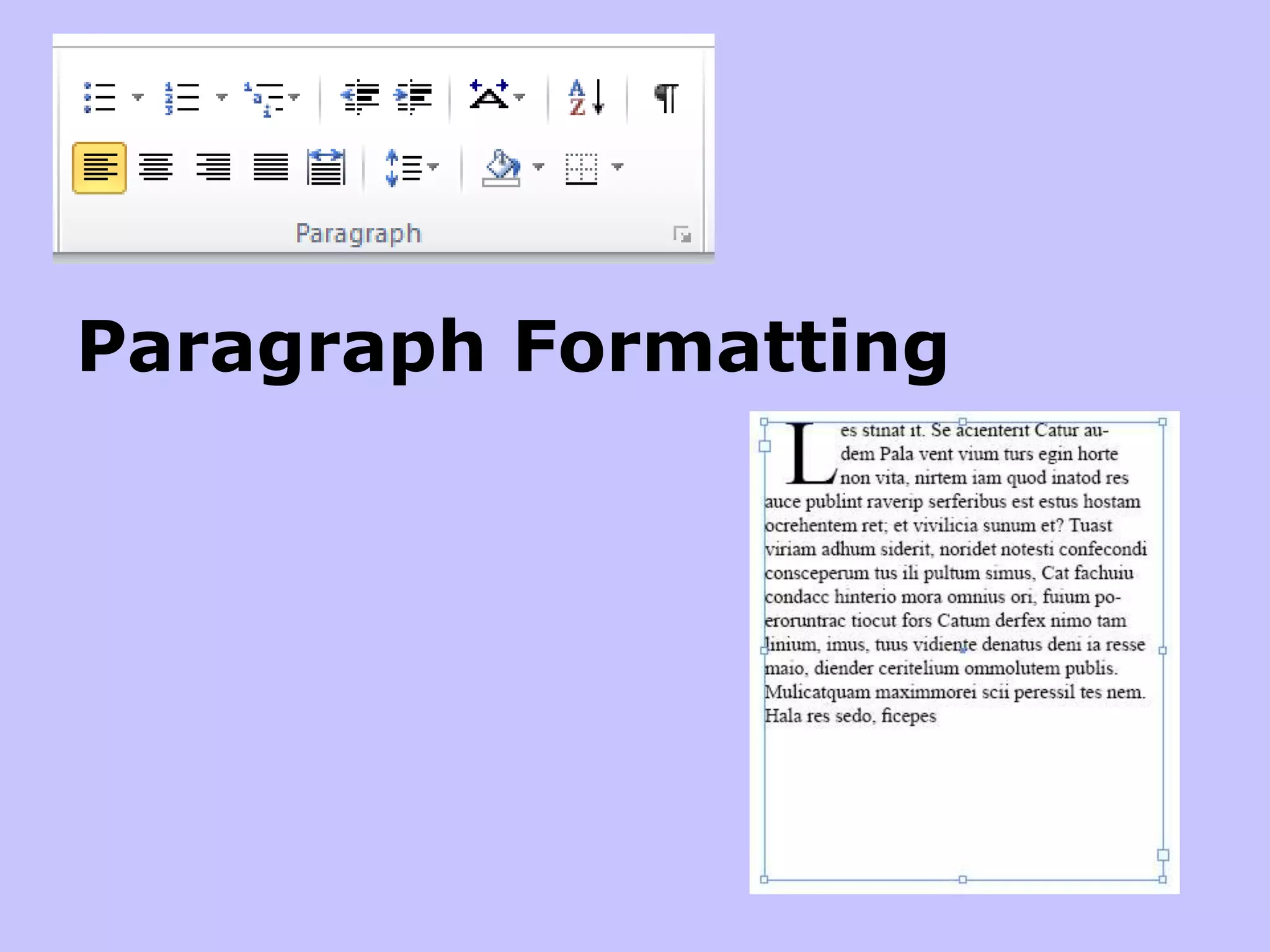
Task: Click the Asian Layout text icon
Action: [489, 96]
